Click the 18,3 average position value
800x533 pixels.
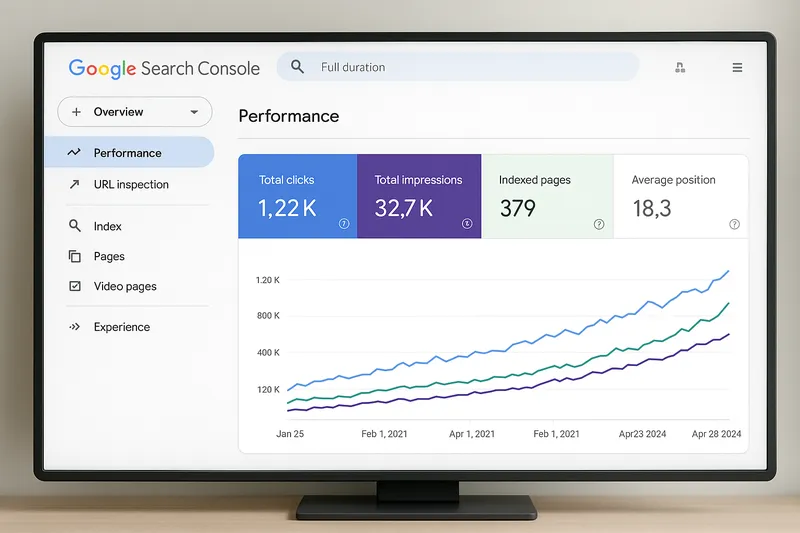[x=652, y=208]
